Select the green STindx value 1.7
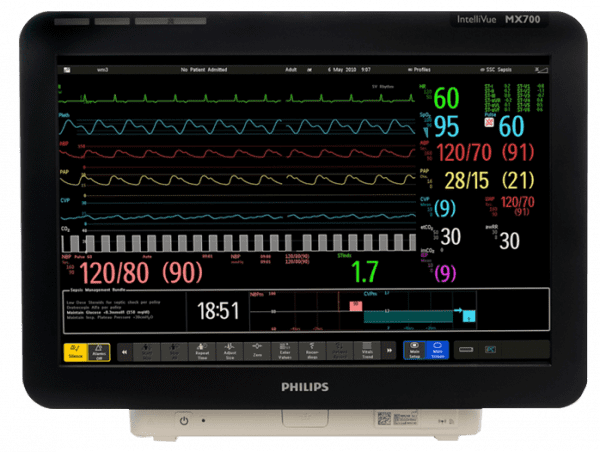 (x=365, y=271)
